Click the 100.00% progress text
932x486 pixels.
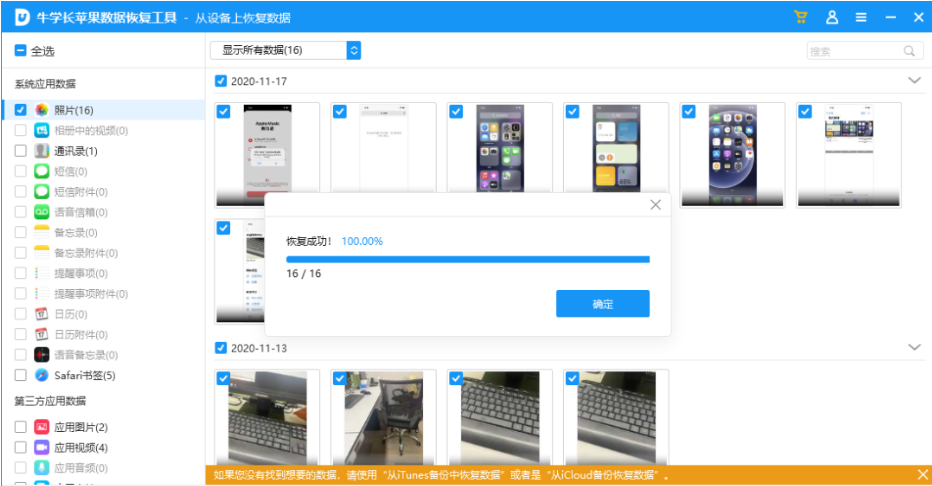coord(362,241)
